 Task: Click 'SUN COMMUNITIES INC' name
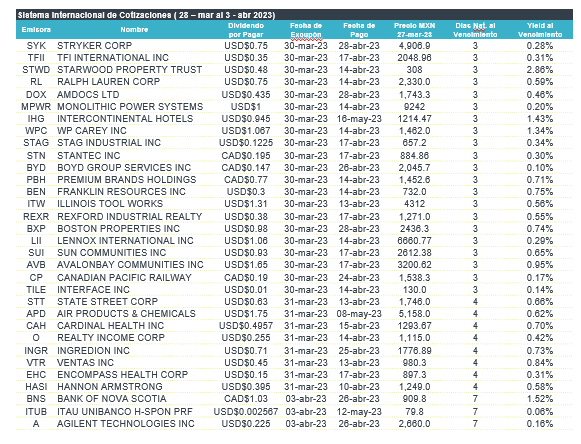[x=112, y=253]
